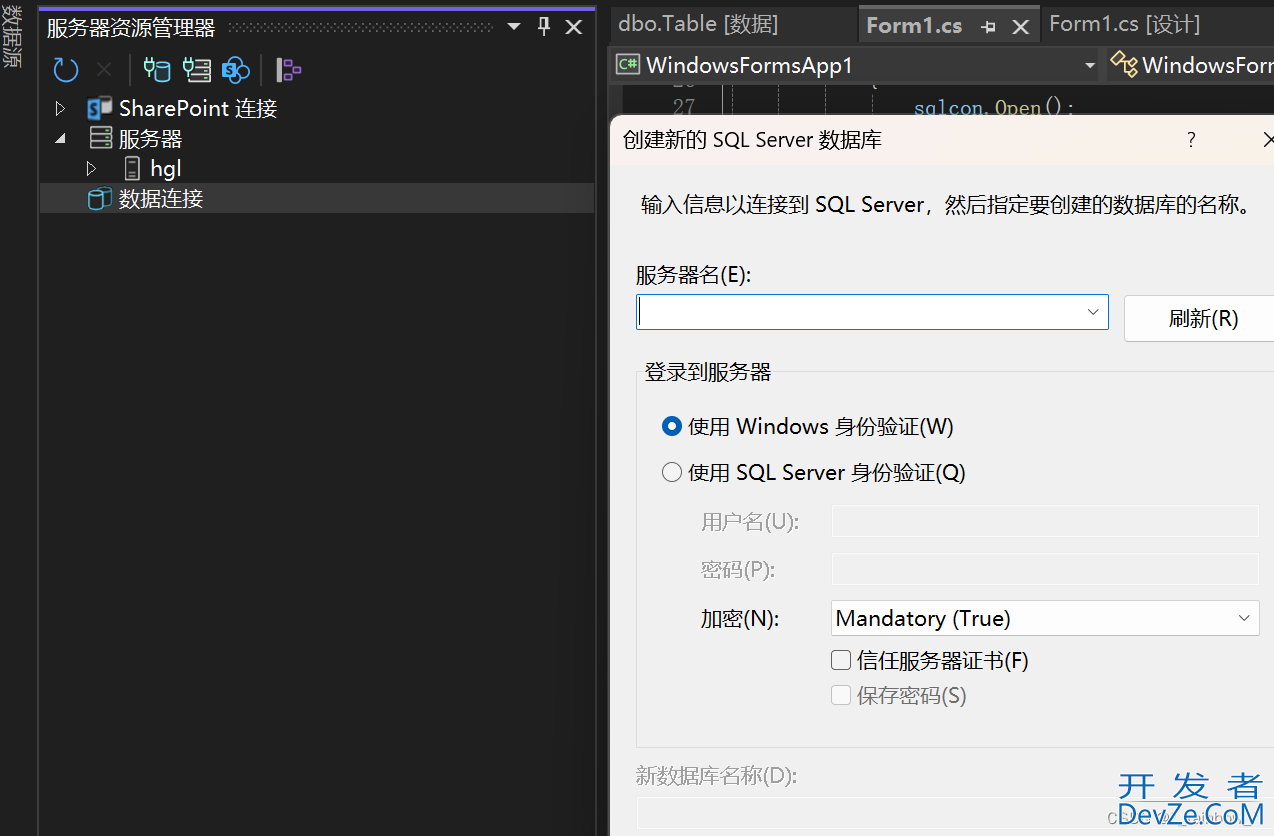Click the C# icon in the project combo
The width and height of the screenshot is (1274, 836).
click(628, 65)
